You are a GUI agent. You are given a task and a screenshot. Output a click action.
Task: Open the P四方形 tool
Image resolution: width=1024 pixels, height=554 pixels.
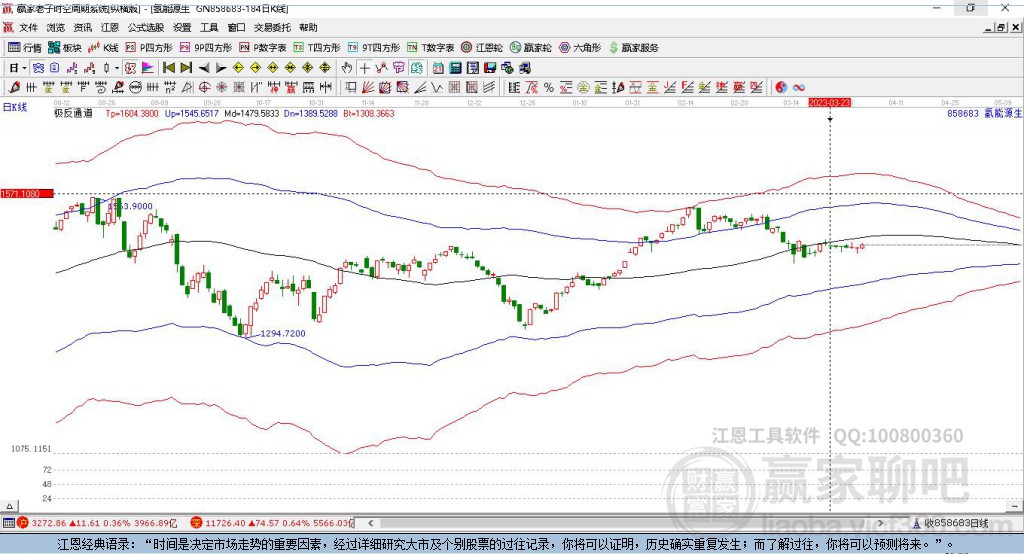pyautogui.click(x=149, y=48)
